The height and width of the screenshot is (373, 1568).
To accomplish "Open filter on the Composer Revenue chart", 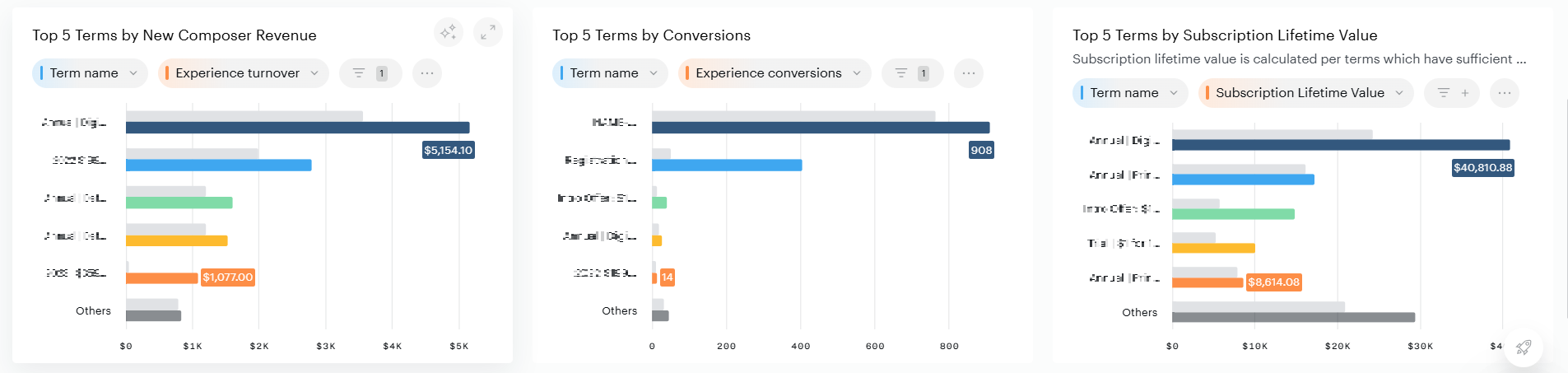I will 370,73.
